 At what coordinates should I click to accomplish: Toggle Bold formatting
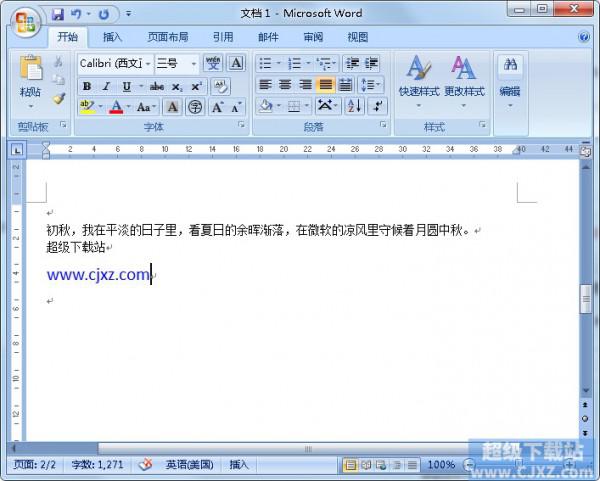87,86
